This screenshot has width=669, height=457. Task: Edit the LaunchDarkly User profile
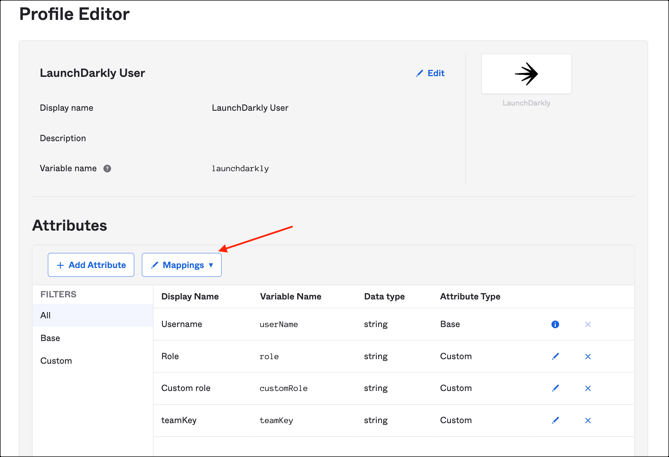pyautogui.click(x=430, y=73)
